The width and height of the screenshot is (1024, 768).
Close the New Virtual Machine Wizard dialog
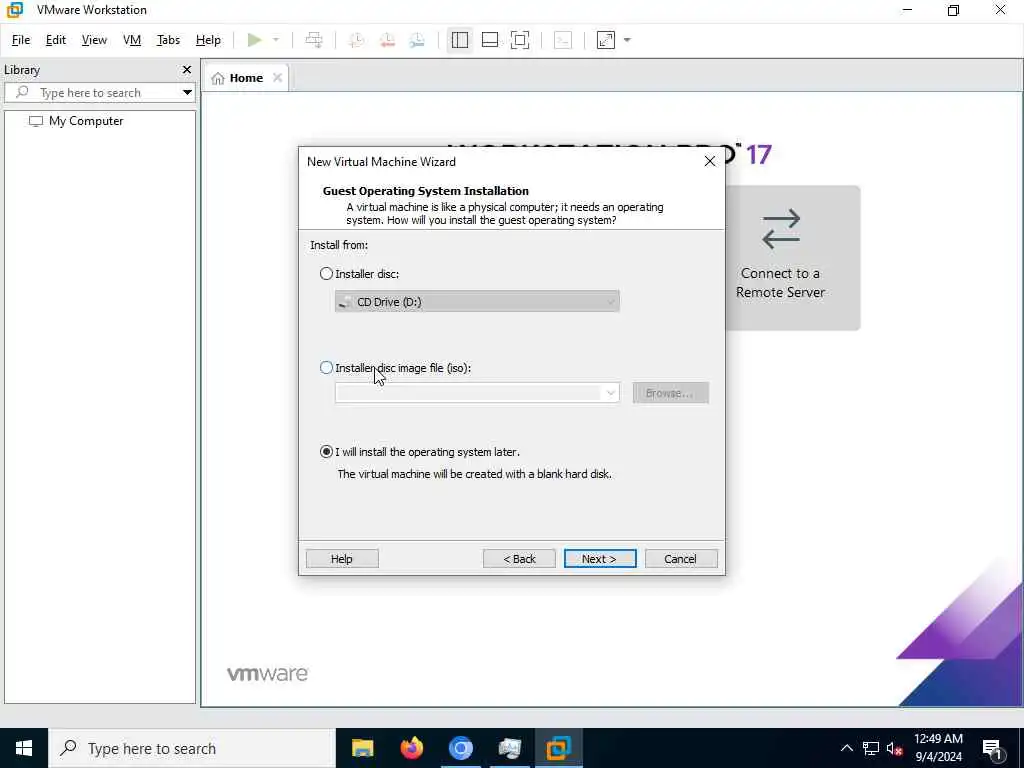[x=710, y=161]
